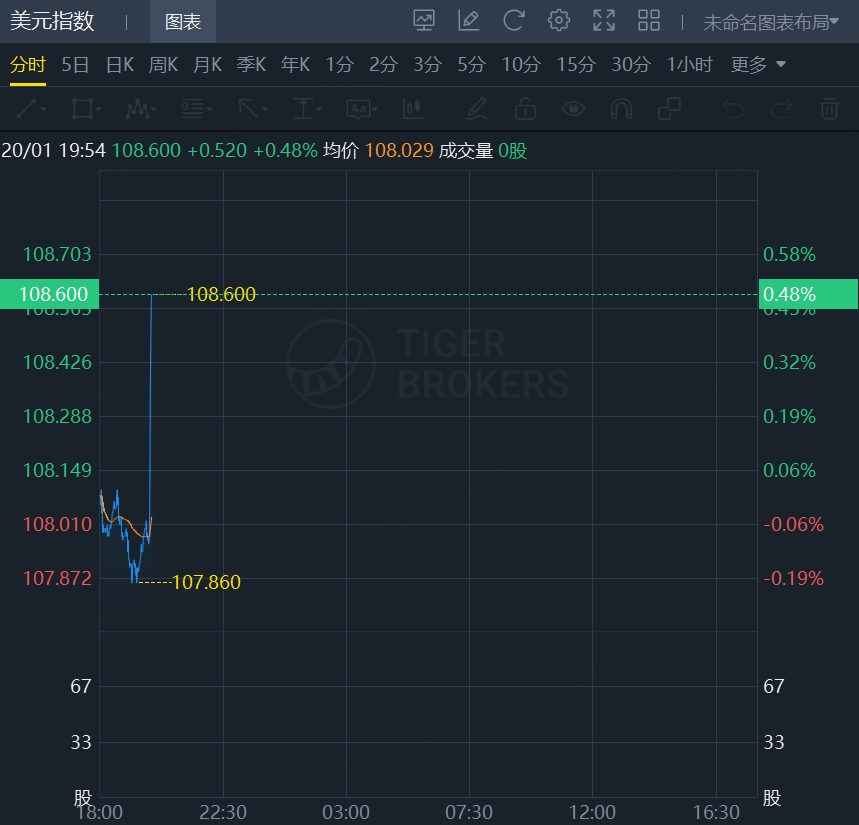The width and height of the screenshot is (859, 825).
Task: Select the brush drawing tool
Action: pyautogui.click(x=476, y=108)
